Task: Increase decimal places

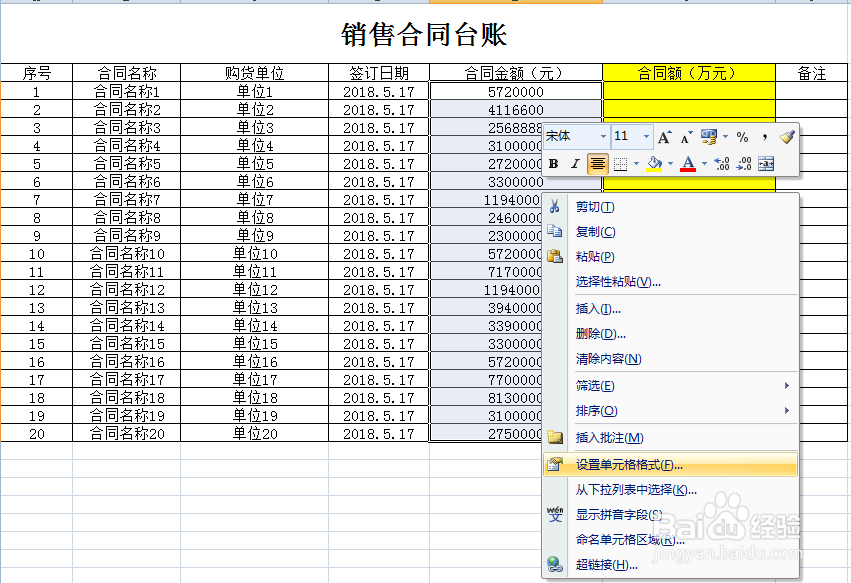Action: 721,164
